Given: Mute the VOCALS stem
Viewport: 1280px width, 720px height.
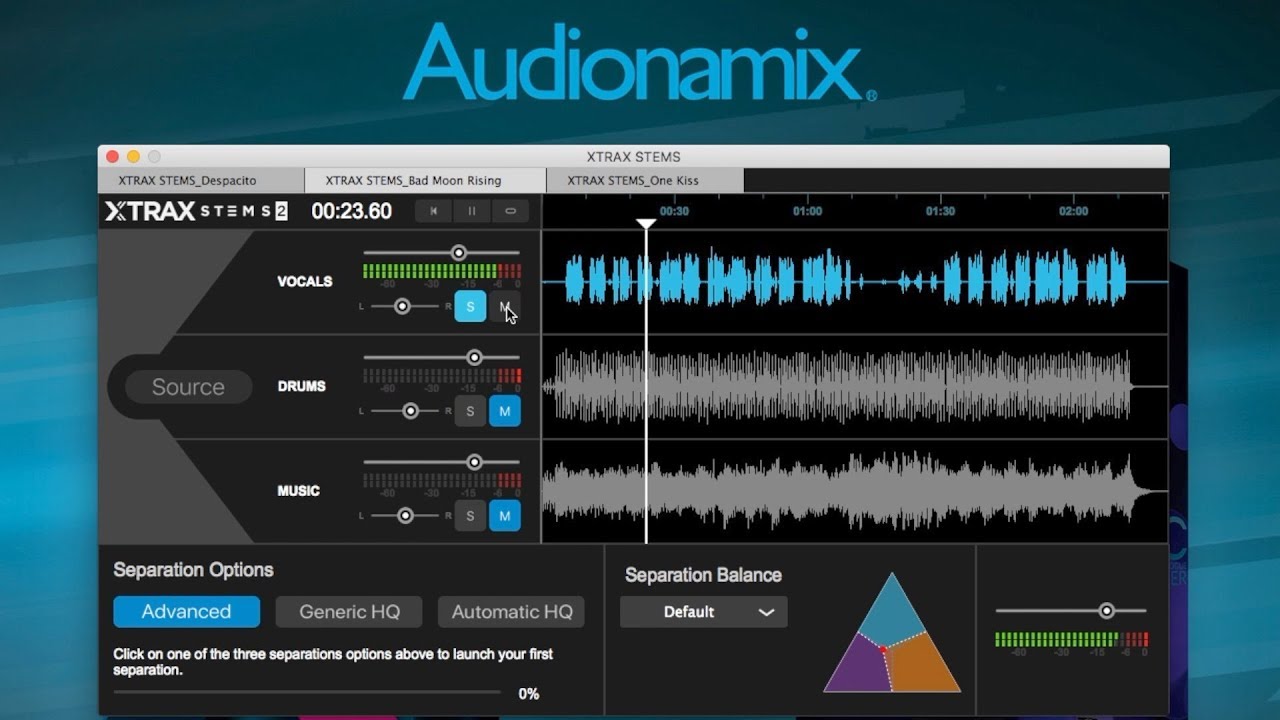Looking at the screenshot, I should point(505,306).
